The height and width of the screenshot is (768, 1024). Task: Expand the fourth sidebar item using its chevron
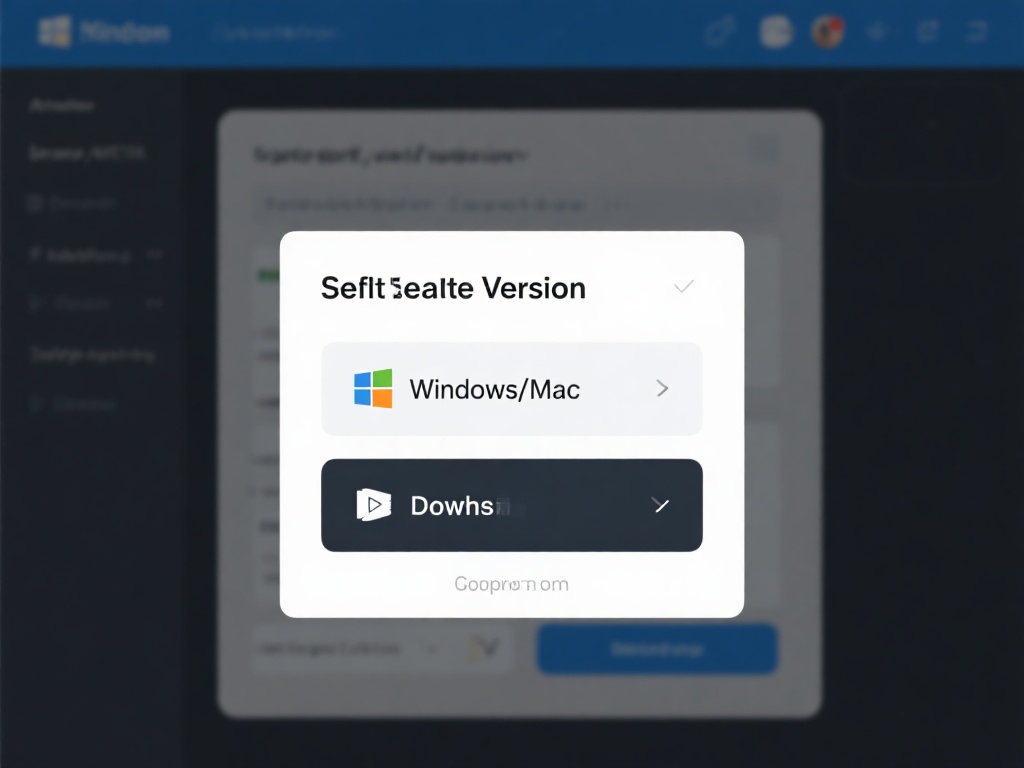coord(154,255)
